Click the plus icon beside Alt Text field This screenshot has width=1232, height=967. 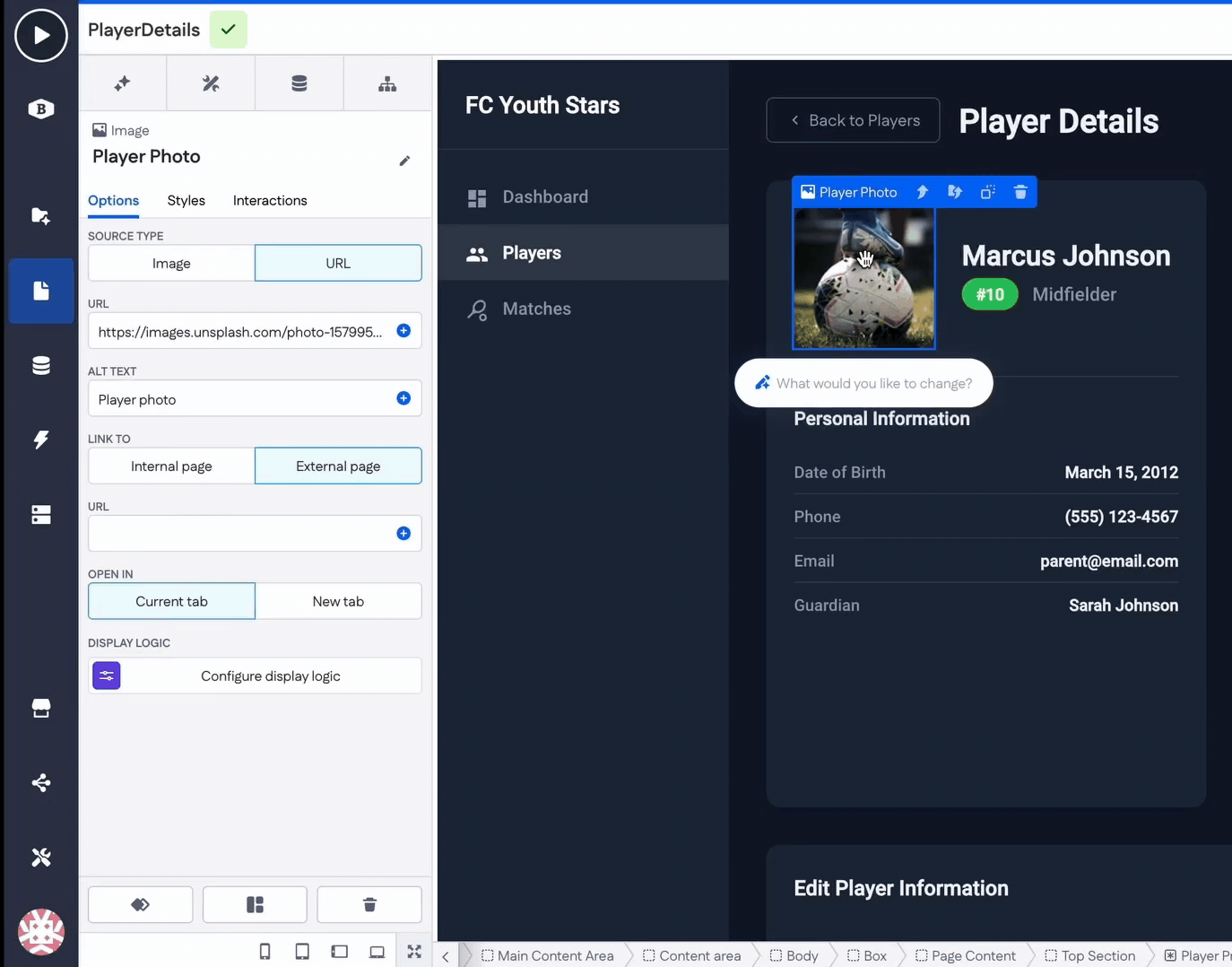point(403,398)
